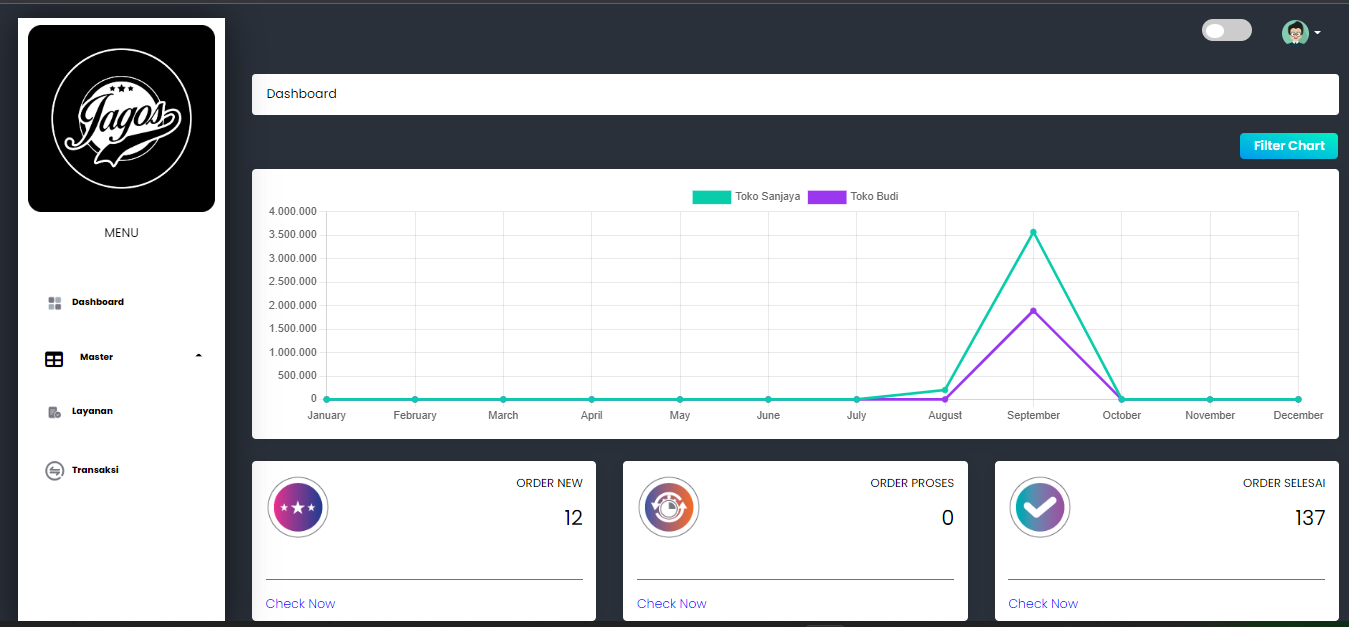
Task: Open the user profile dropdown arrow
Action: tap(1317, 33)
